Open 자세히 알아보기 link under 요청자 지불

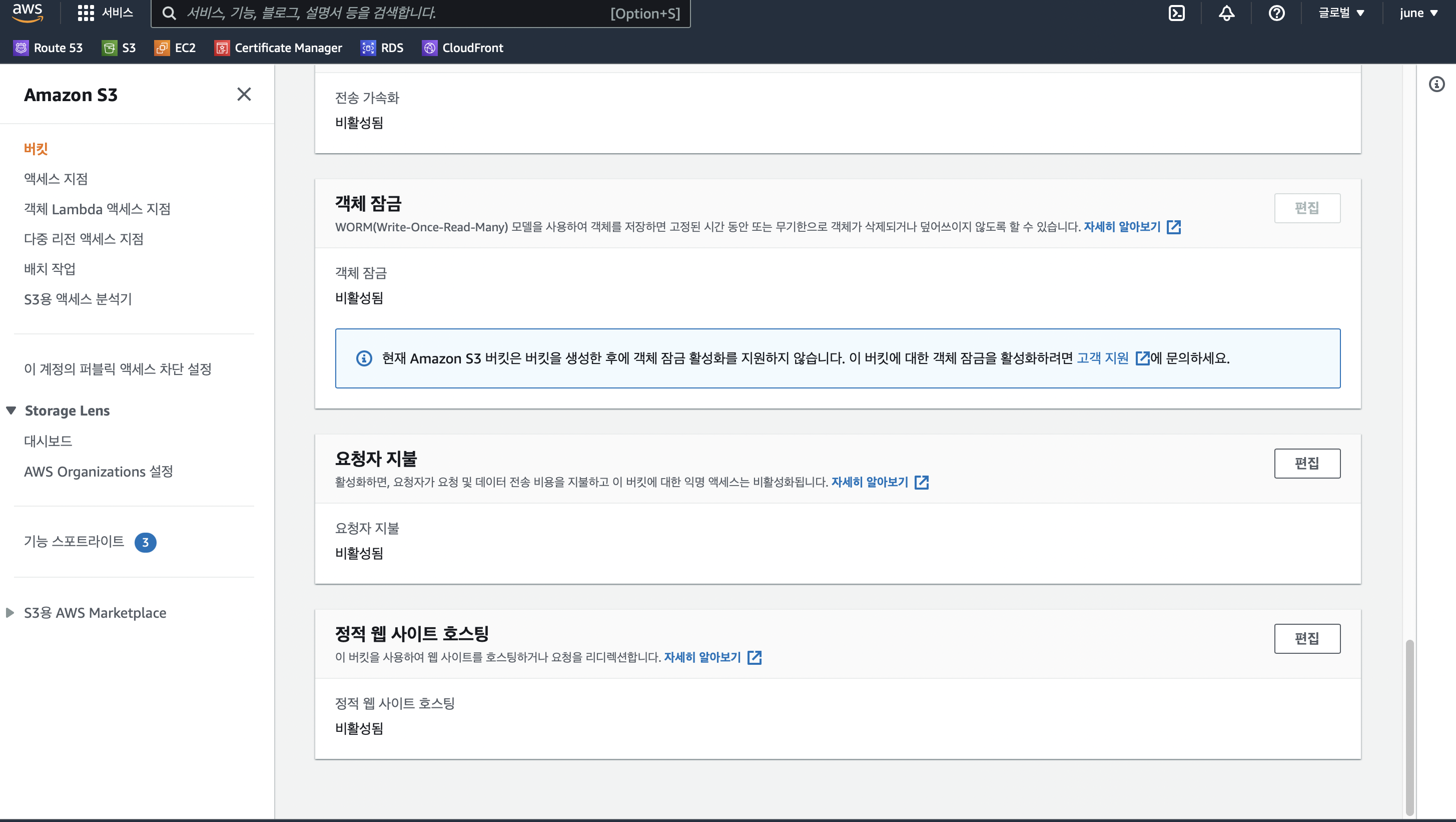(870, 482)
